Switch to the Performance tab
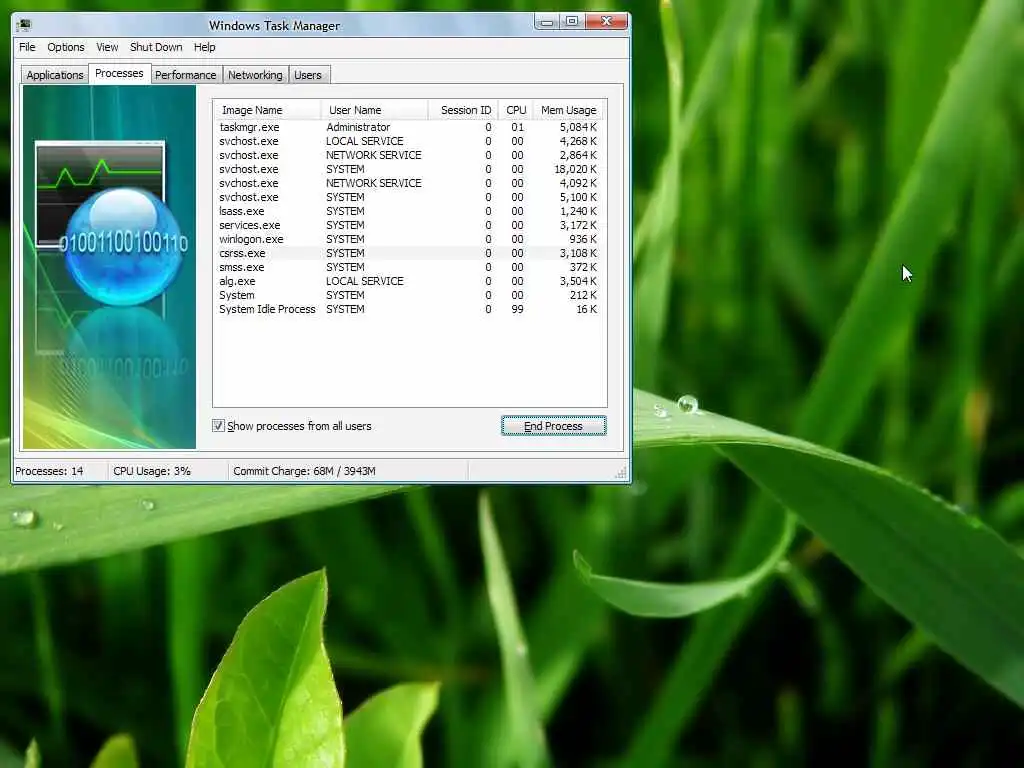This screenshot has width=1024, height=768. (x=185, y=75)
